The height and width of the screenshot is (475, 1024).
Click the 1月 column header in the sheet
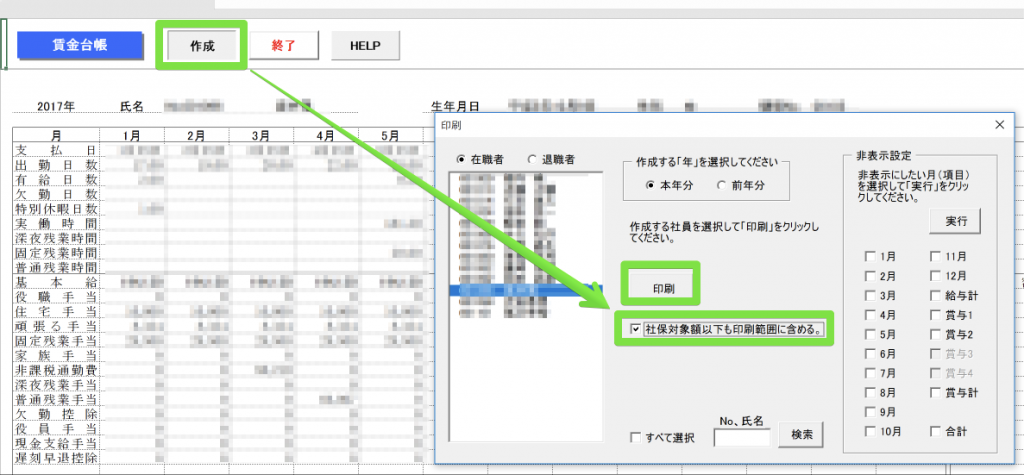pos(132,135)
